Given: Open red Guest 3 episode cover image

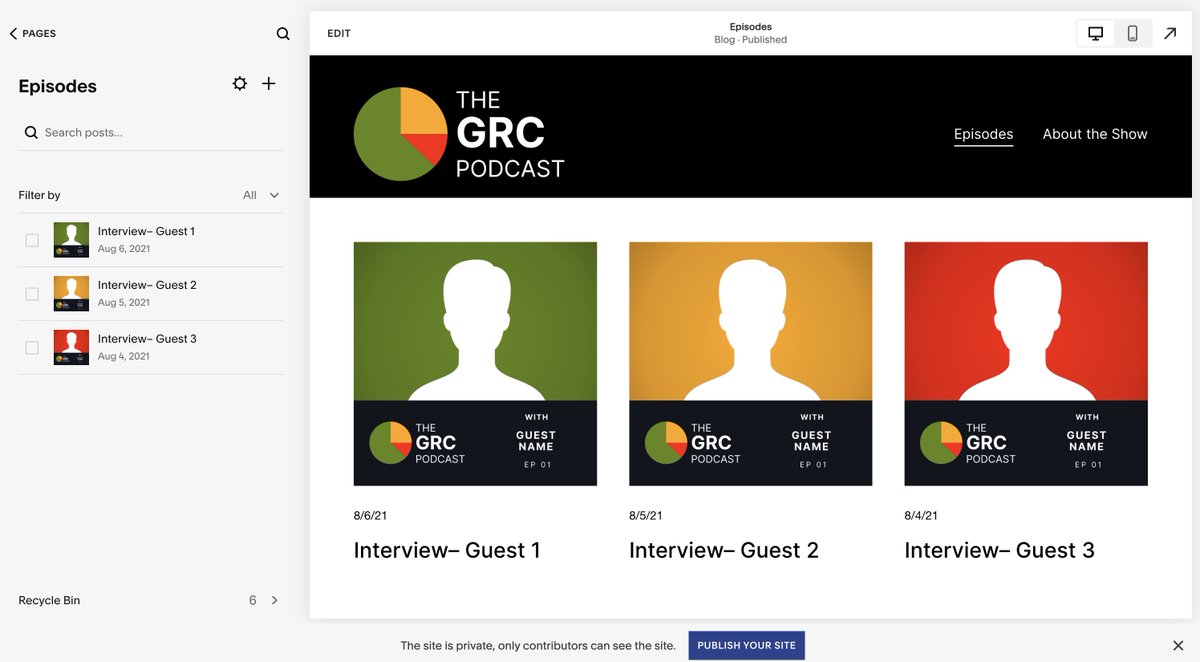Looking at the screenshot, I should (x=1026, y=364).
